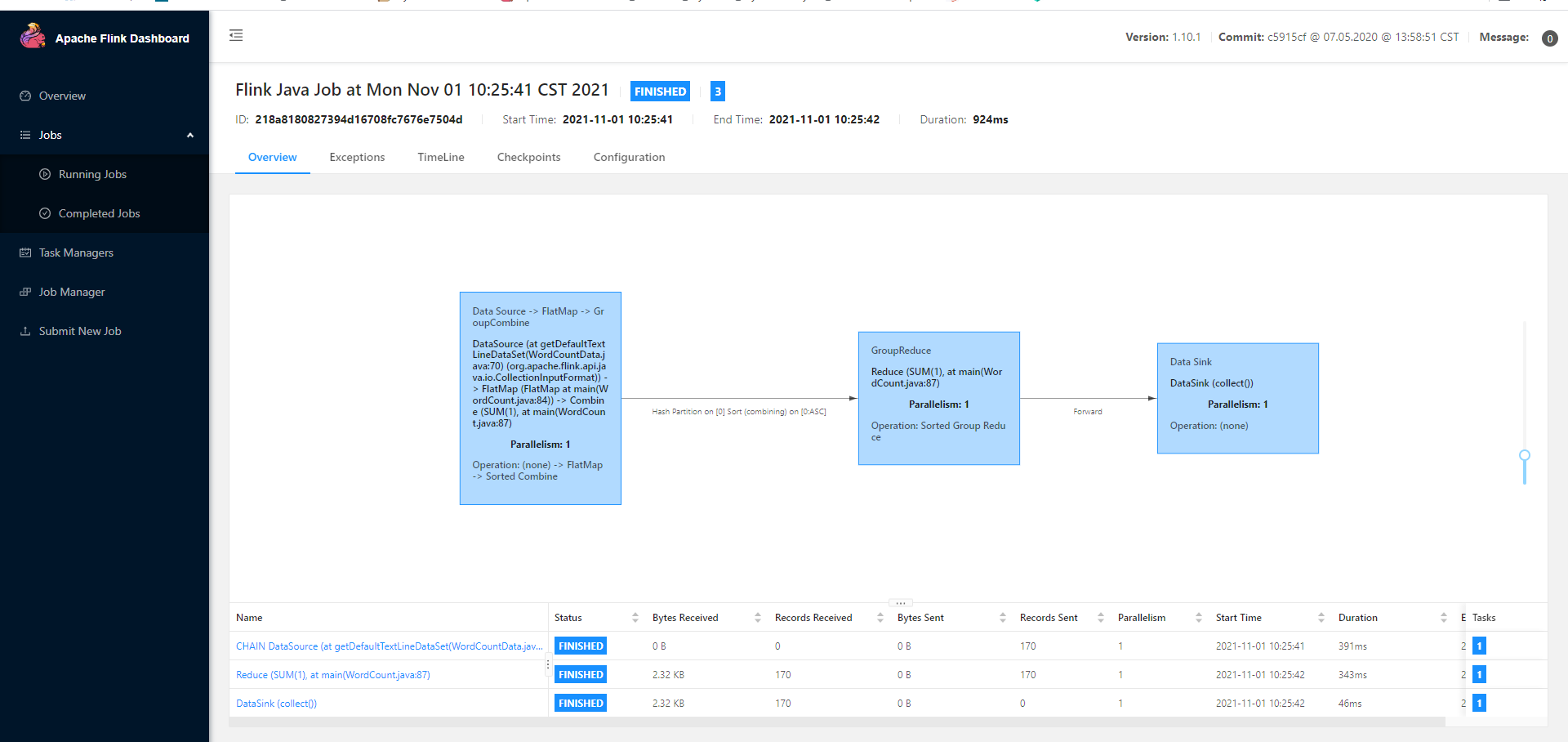1568x742 pixels.
Task: Click the Hash Partition edge label
Action: [x=739, y=412]
